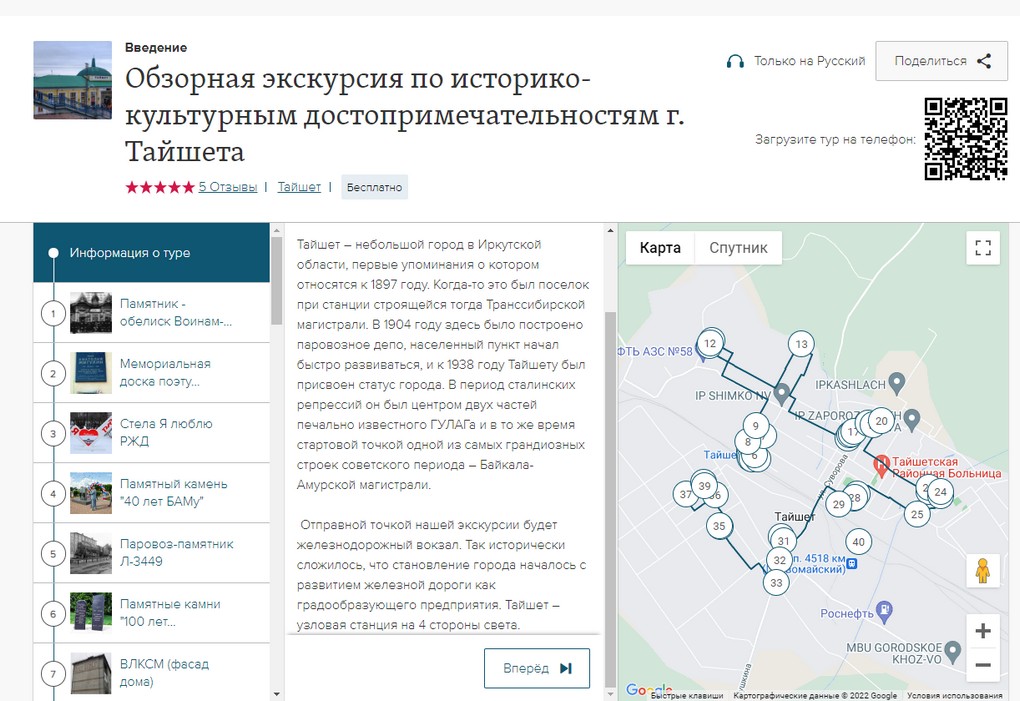The width and height of the screenshot is (1020, 701).
Task: Open the Тайшет city link
Action: tap(299, 187)
